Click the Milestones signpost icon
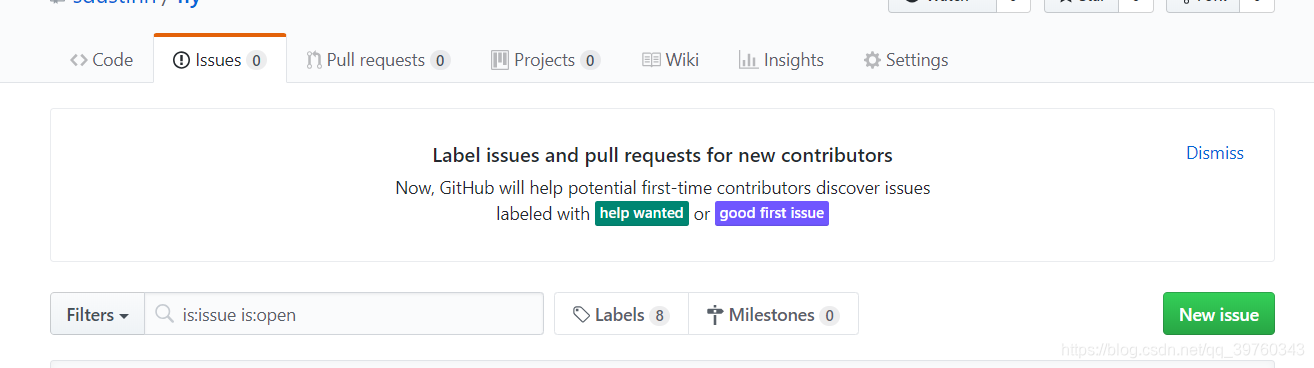1314x368 pixels. coord(715,315)
